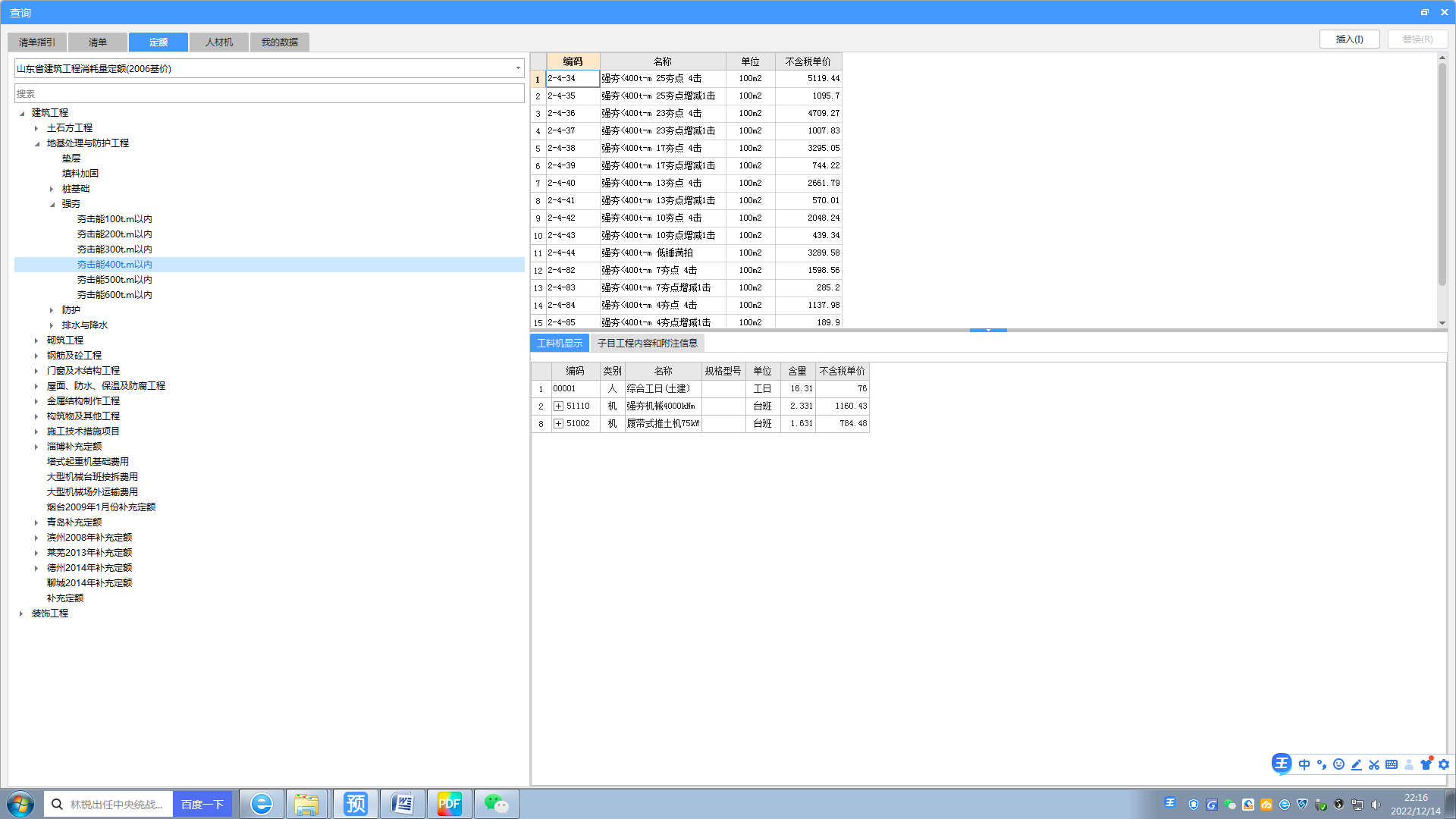Image resolution: width=1456 pixels, height=819 pixels.
Task: Select quota row 2-4-44 低锤满拍
Action: pyautogui.click(x=686, y=253)
